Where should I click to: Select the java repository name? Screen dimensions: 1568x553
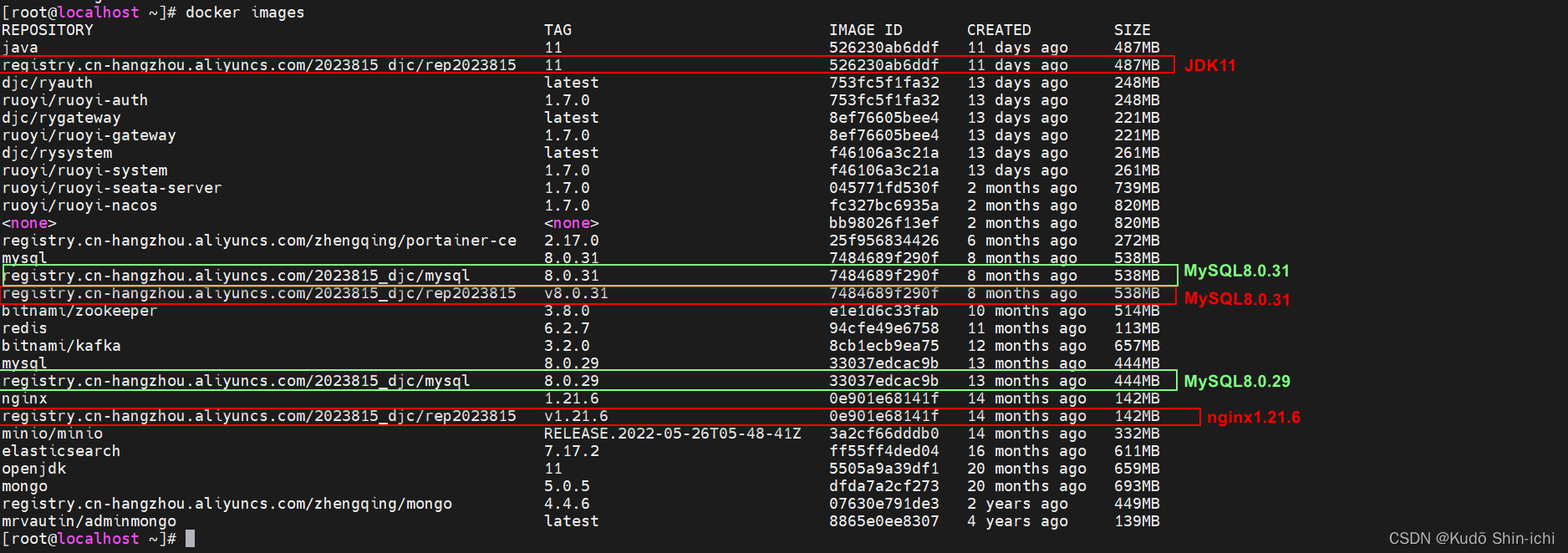pyautogui.click(x=20, y=48)
